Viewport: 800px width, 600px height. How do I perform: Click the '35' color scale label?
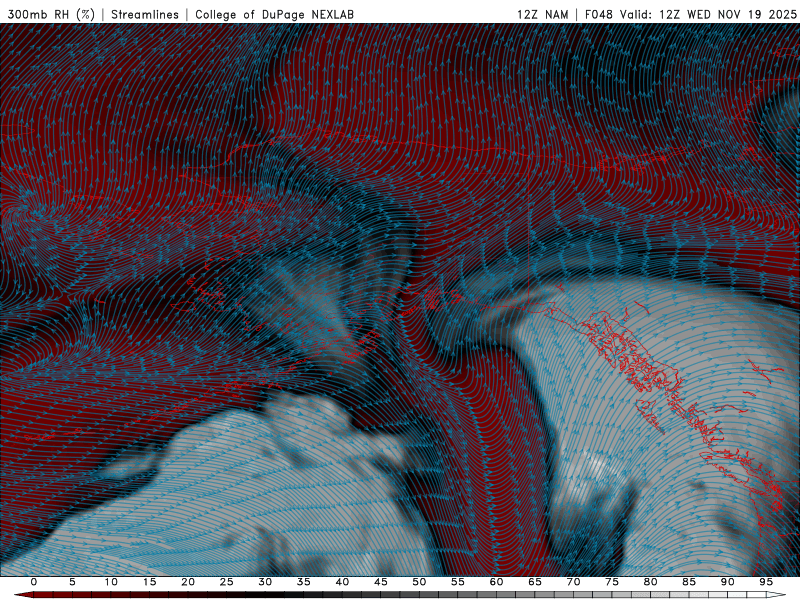pos(304,582)
